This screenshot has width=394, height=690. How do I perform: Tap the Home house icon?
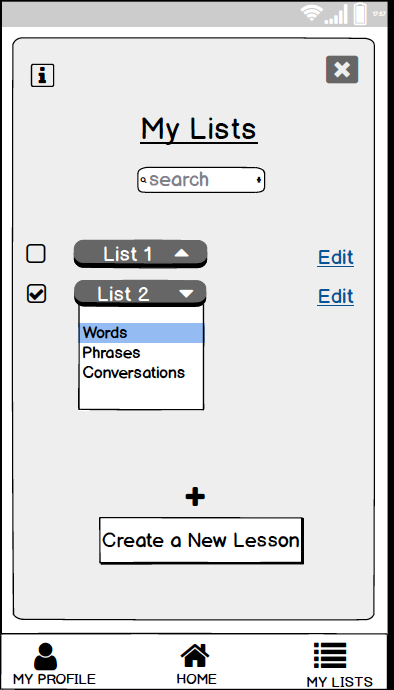[x=195, y=656]
